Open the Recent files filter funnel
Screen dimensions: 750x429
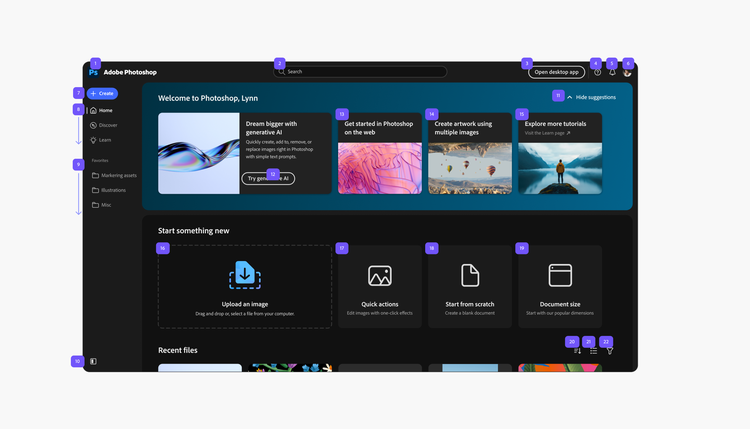click(x=610, y=351)
